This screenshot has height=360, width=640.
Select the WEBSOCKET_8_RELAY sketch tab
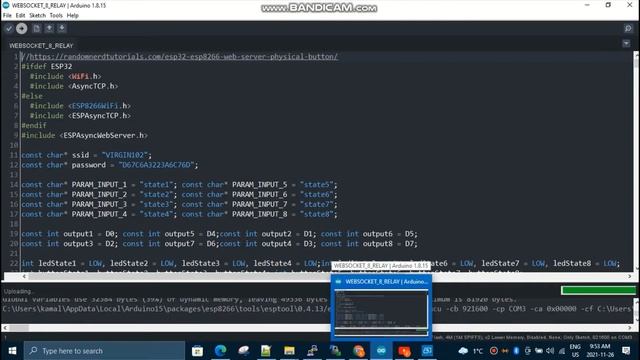tap(41, 46)
